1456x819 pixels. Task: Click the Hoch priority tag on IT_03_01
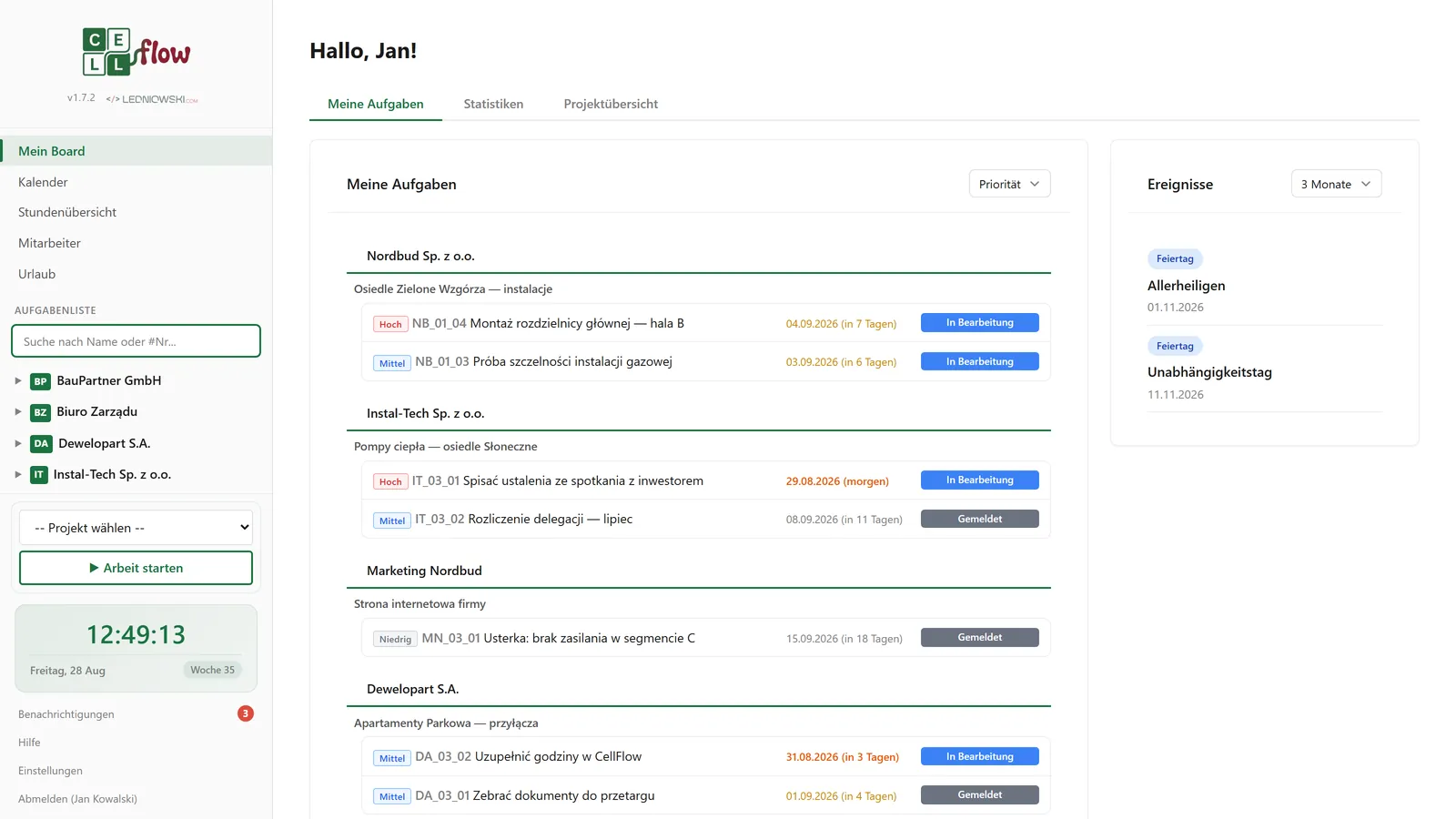click(x=390, y=481)
